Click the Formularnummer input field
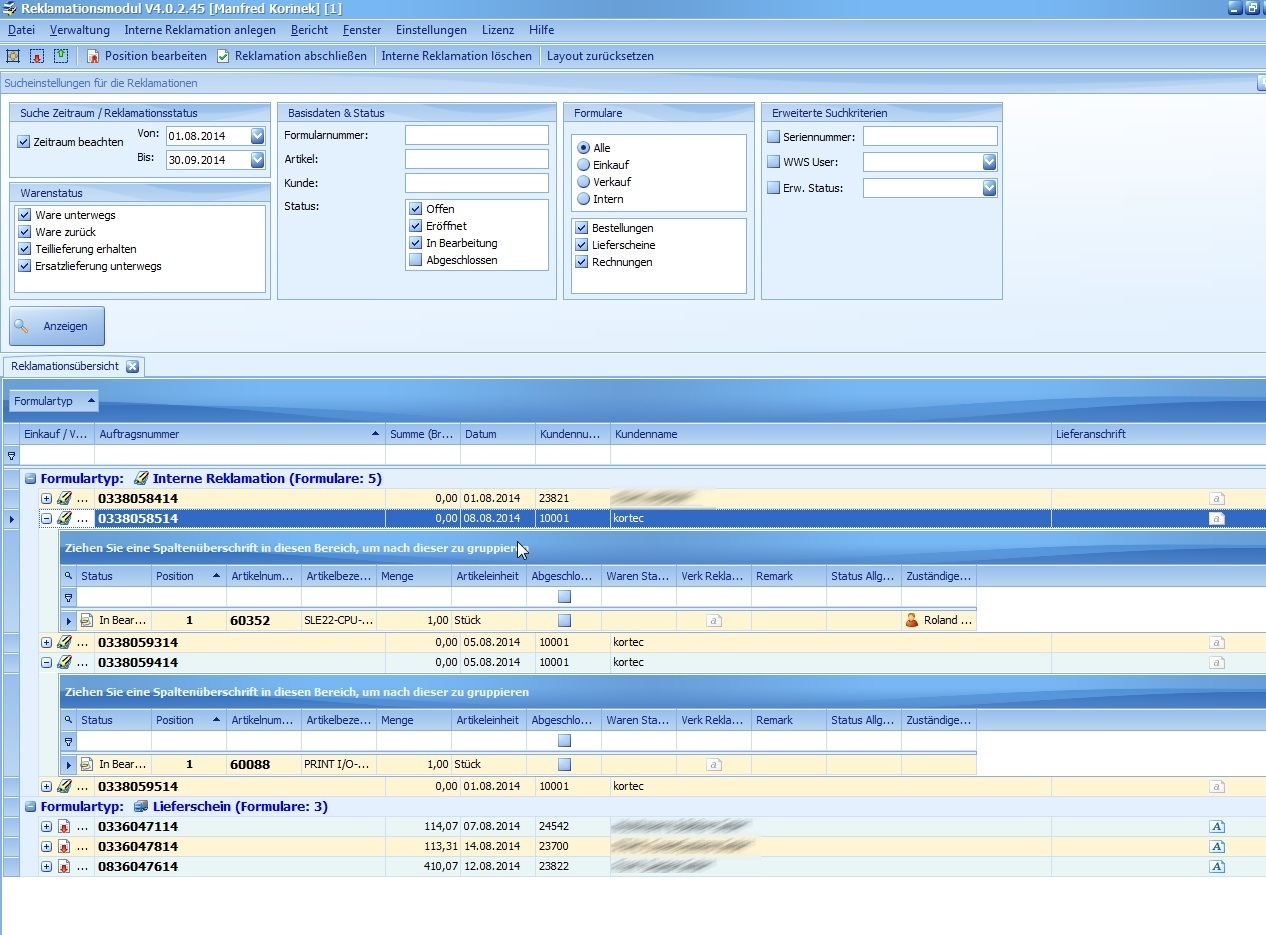 [x=477, y=135]
